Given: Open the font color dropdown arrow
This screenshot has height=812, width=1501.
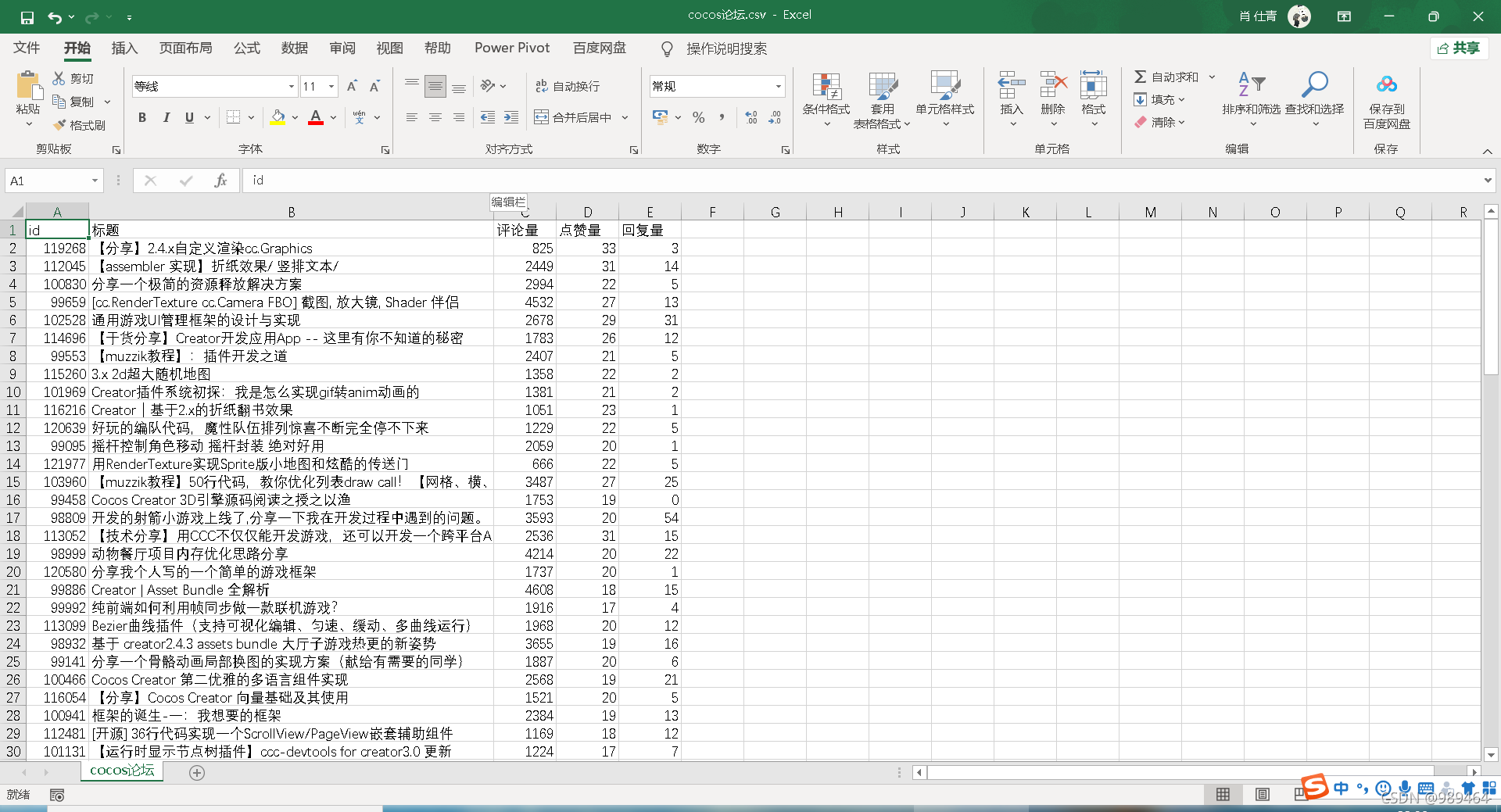Looking at the screenshot, I should pyautogui.click(x=333, y=117).
